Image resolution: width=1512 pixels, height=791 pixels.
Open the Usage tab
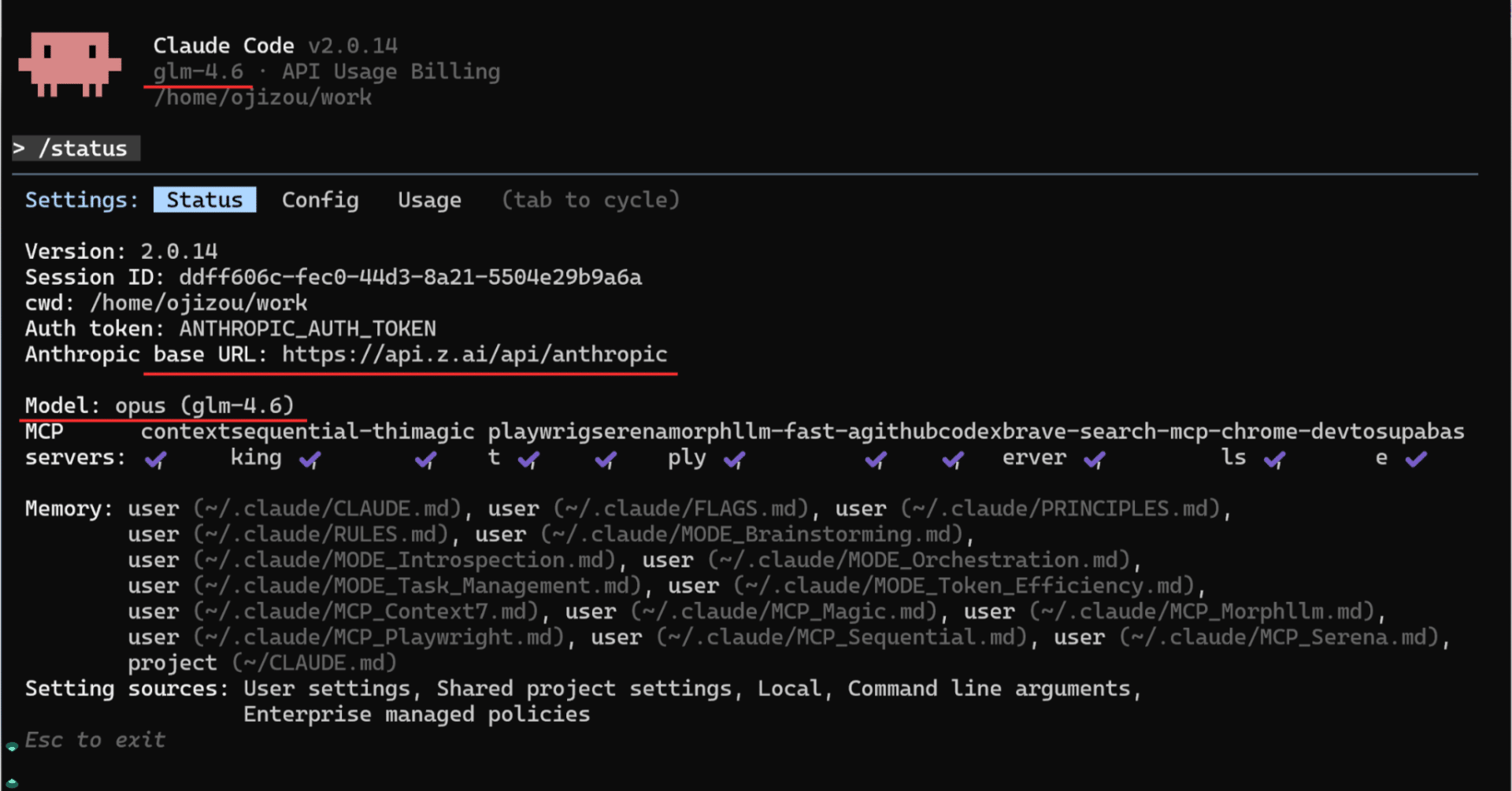point(429,200)
